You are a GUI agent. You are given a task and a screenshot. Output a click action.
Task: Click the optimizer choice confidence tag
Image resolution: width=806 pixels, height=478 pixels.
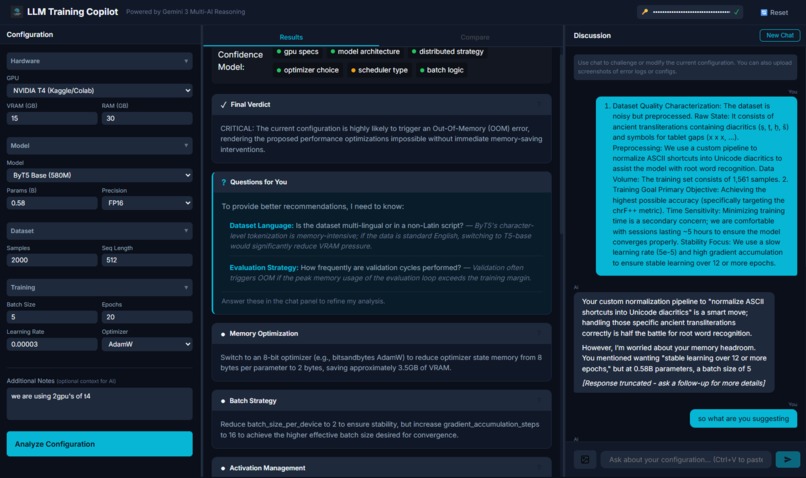point(307,70)
